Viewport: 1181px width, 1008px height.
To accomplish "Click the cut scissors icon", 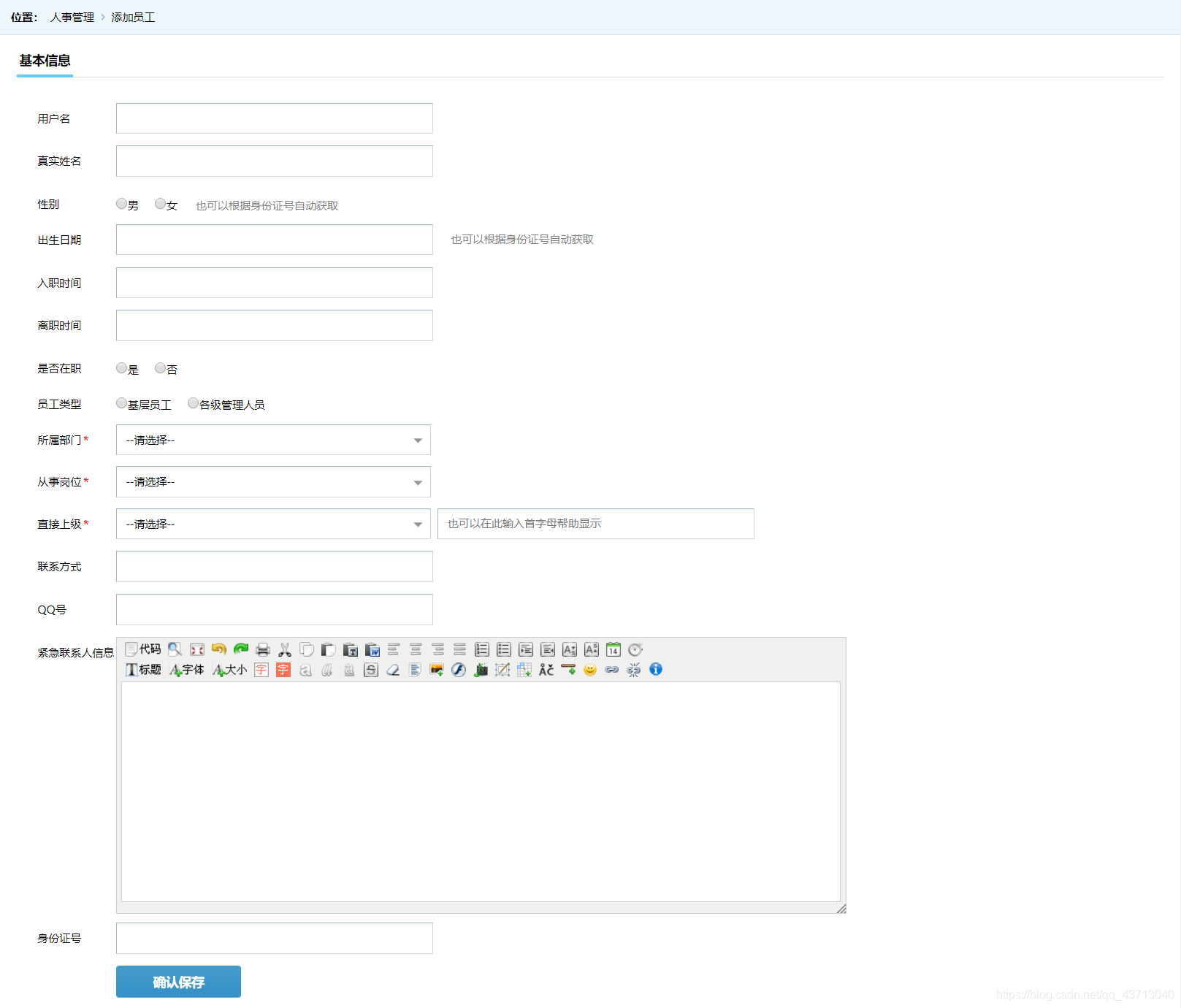I will (x=285, y=649).
